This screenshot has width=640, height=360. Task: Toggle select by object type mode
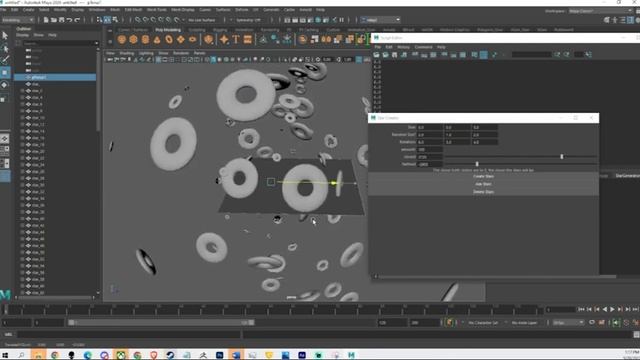pos(107,20)
